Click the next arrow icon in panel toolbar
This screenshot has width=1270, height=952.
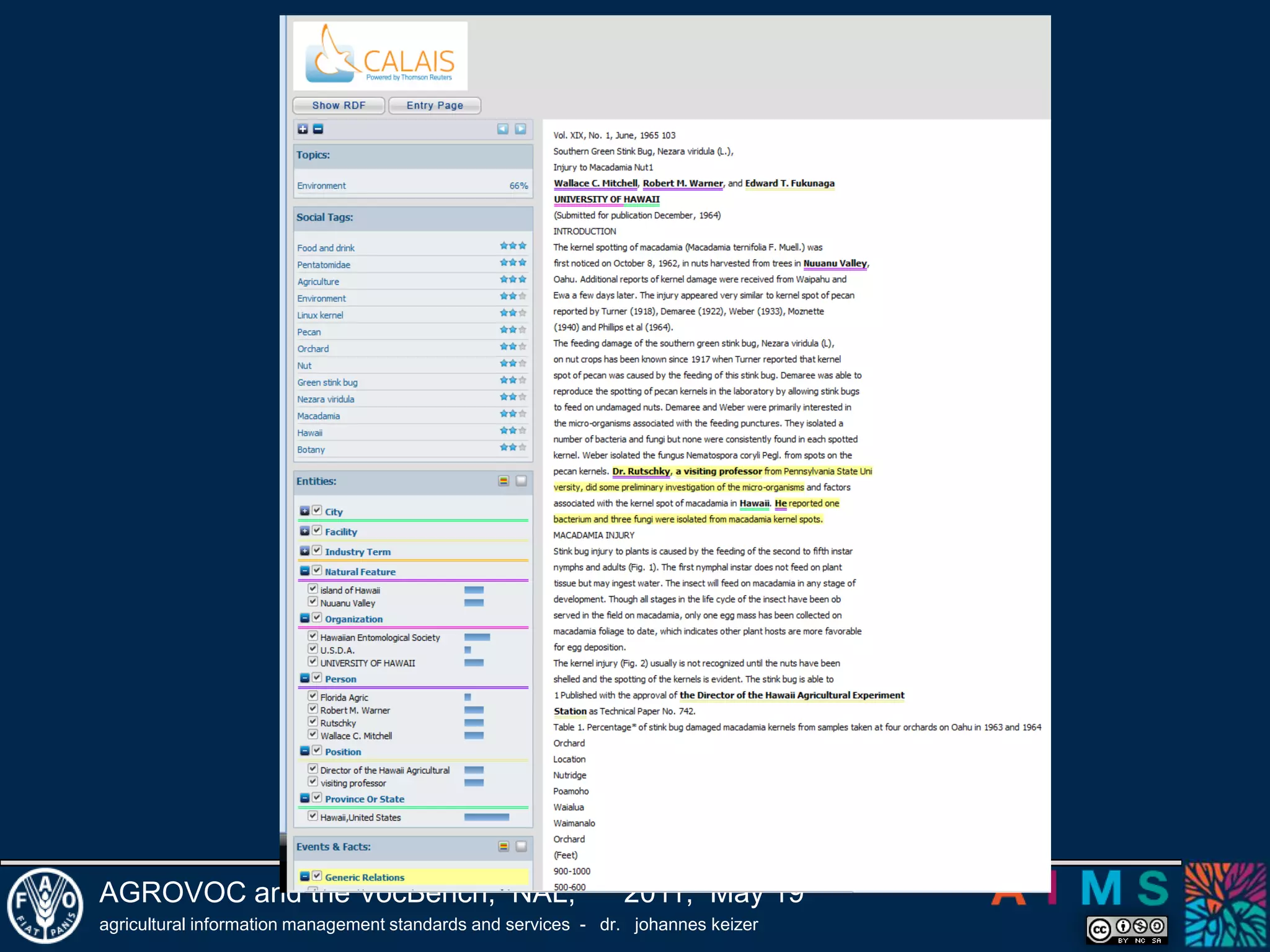[x=520, y=129]
